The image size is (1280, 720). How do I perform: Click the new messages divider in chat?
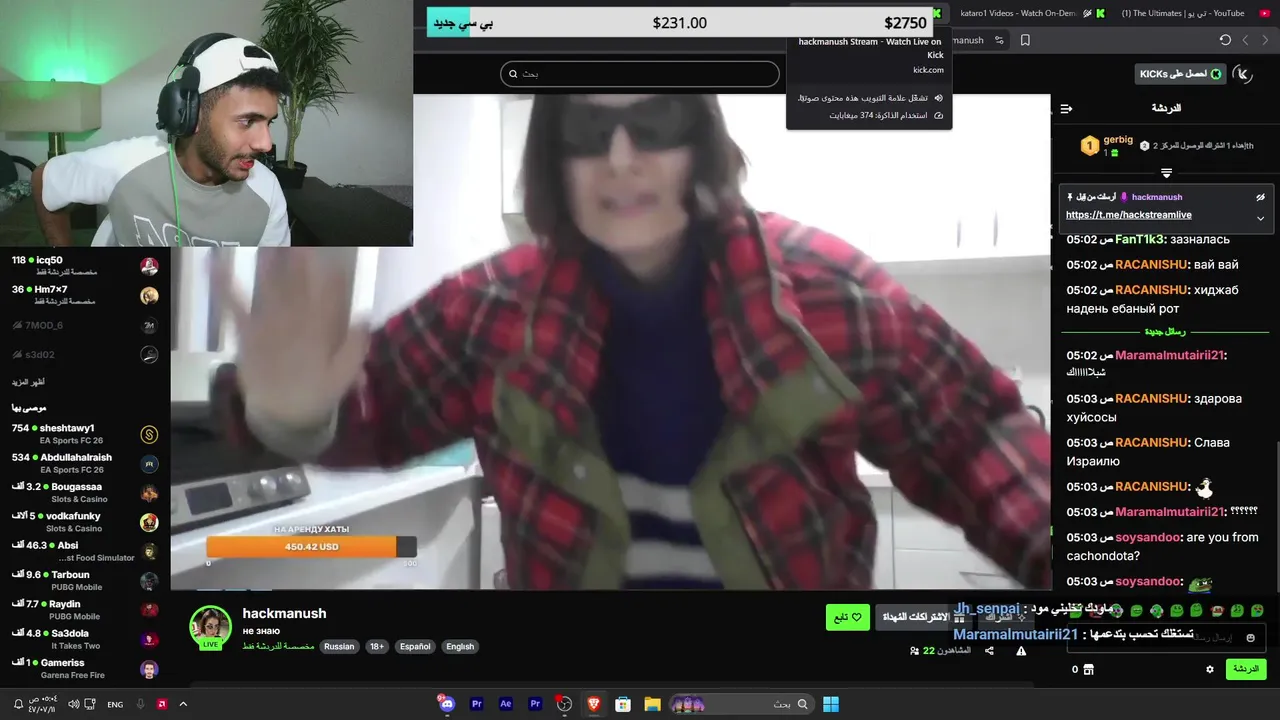click(x=1165, y=331)
